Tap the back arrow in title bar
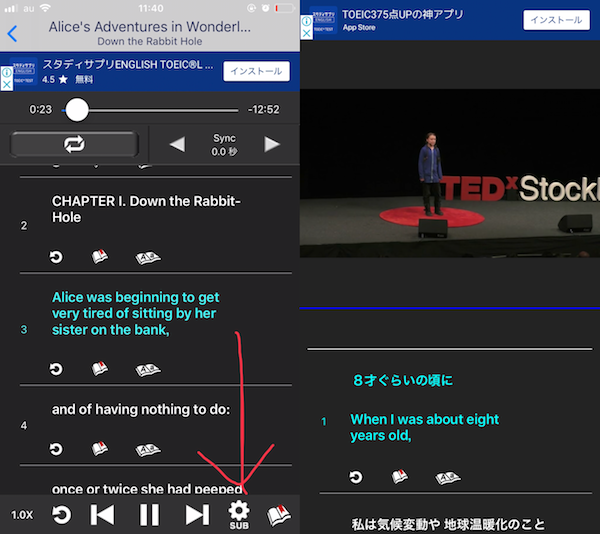 12,34
